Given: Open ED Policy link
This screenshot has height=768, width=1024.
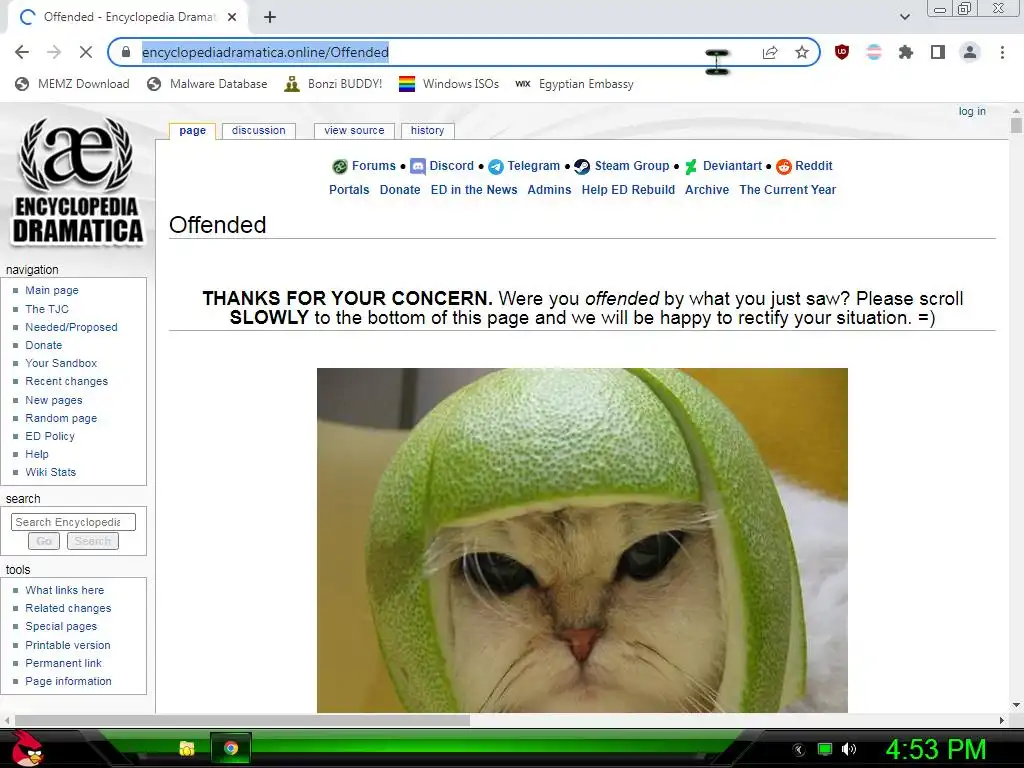Looking at the screenshot, I should pos(50,436).
